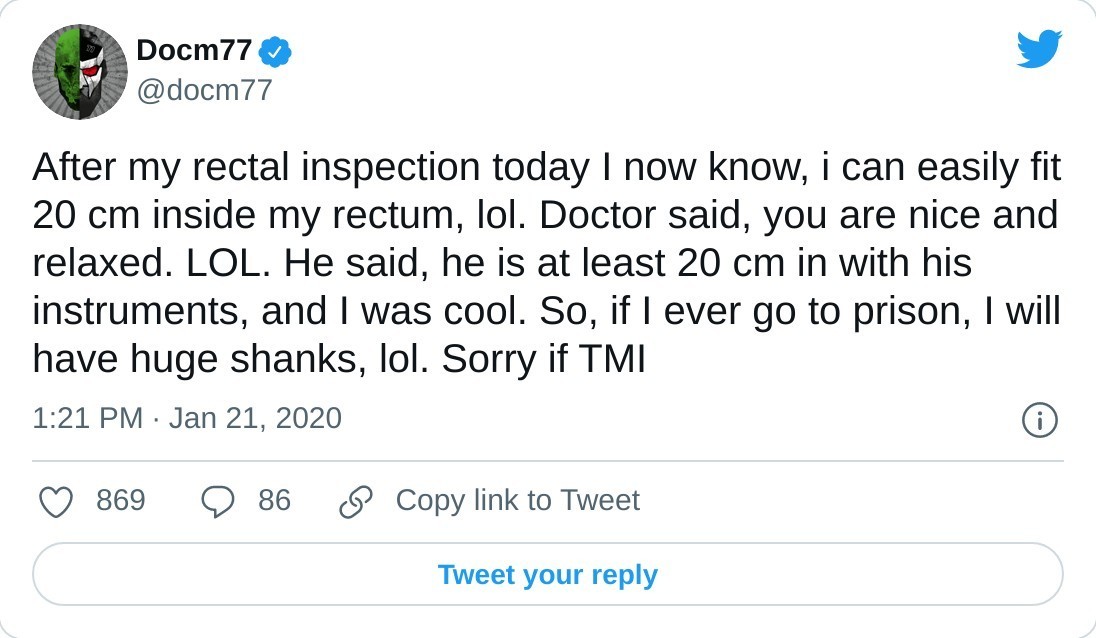Click the Jan 21, 2020 date
The width and height of the screenshot is (1096, 638).
pos(255,418)
